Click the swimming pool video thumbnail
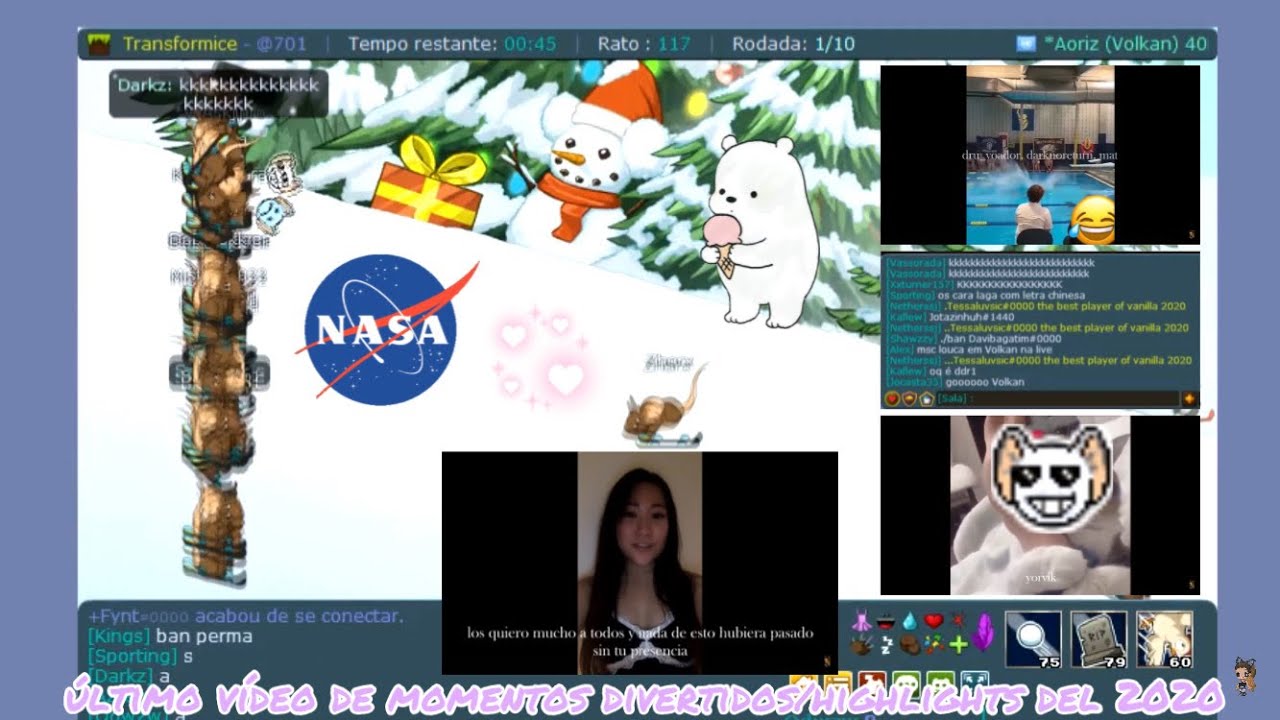1280x720 pixels. 1040,155
